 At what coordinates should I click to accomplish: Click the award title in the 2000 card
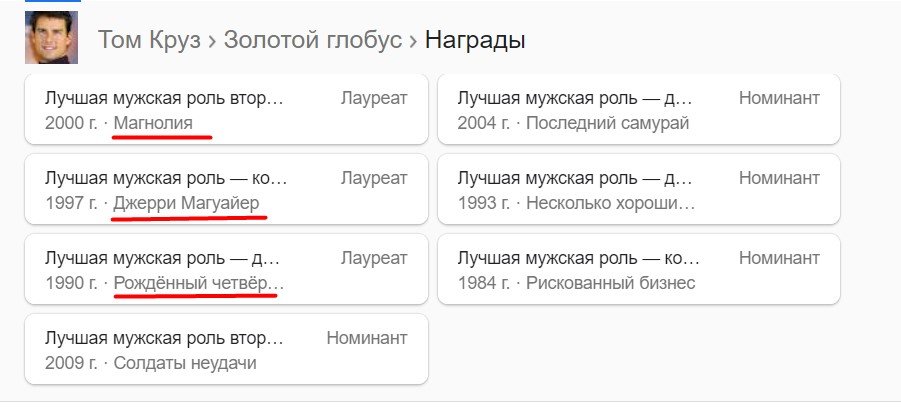tap(165, 98)
